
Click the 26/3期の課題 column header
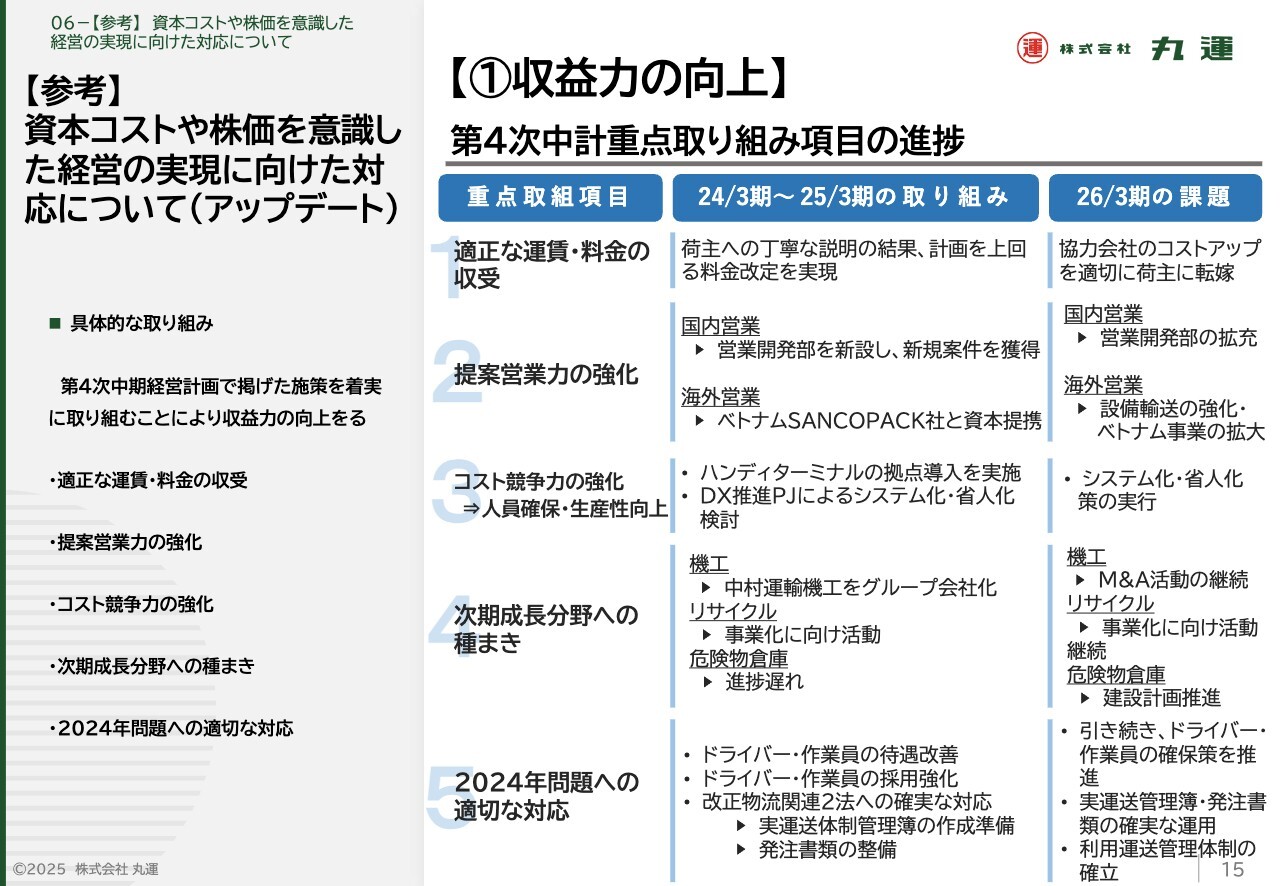1155,198
